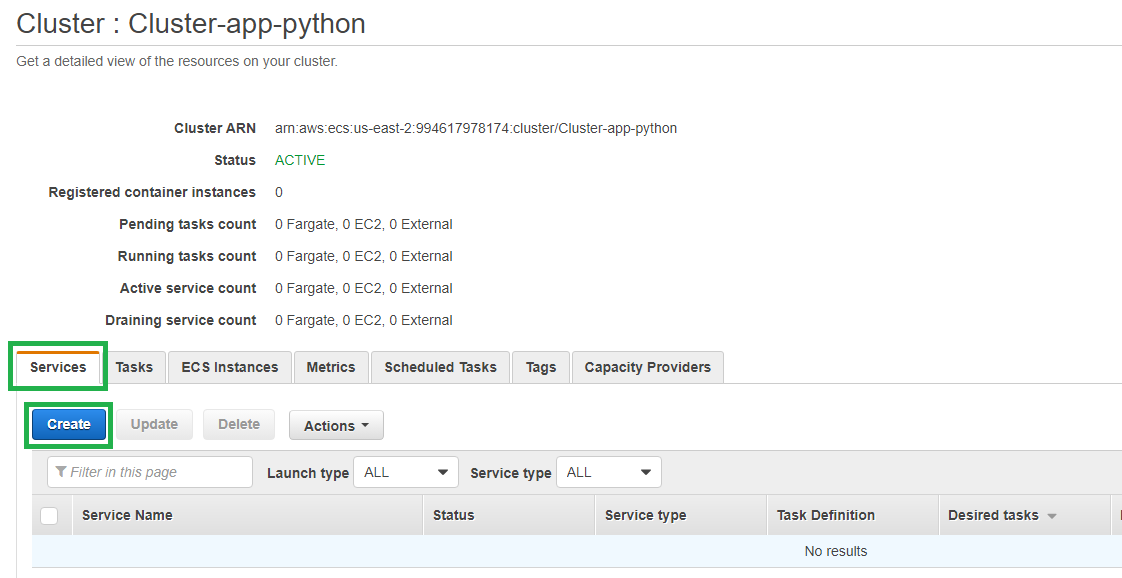
Task: Switch to the Tasks tab
Action: (134, 367)
